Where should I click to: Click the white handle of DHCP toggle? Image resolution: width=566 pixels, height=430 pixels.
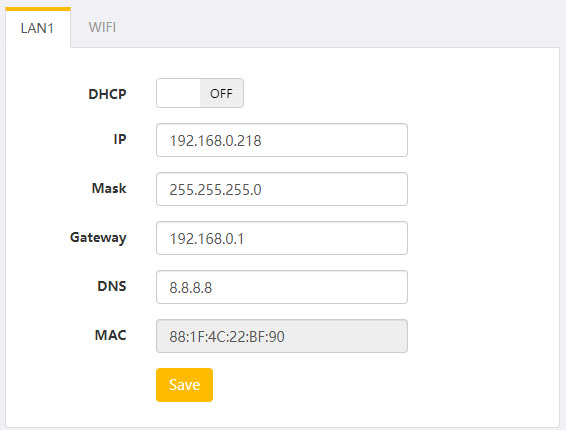click(178, 93)
